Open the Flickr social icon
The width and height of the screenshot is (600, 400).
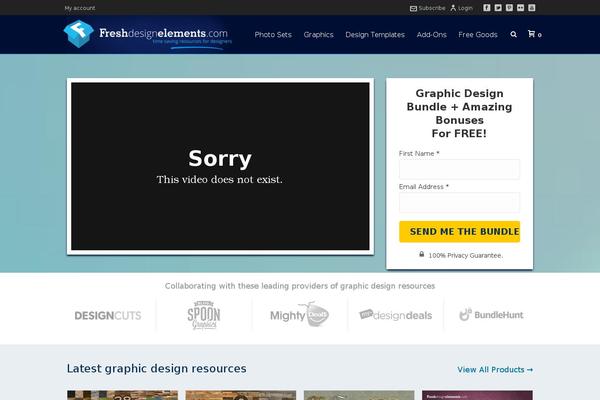click(x=520, y=8)
